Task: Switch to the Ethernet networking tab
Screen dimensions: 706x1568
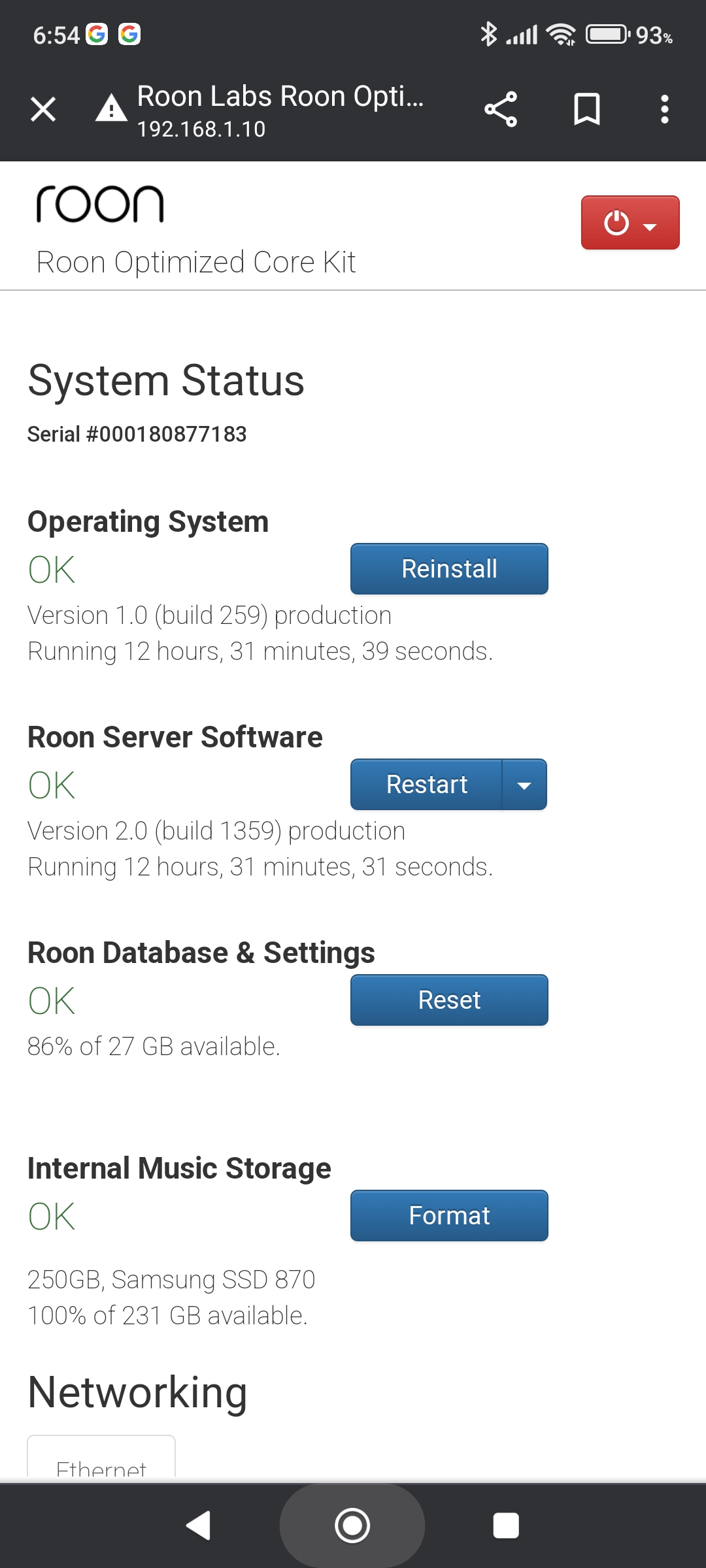Action: (x=101, y=1458)
